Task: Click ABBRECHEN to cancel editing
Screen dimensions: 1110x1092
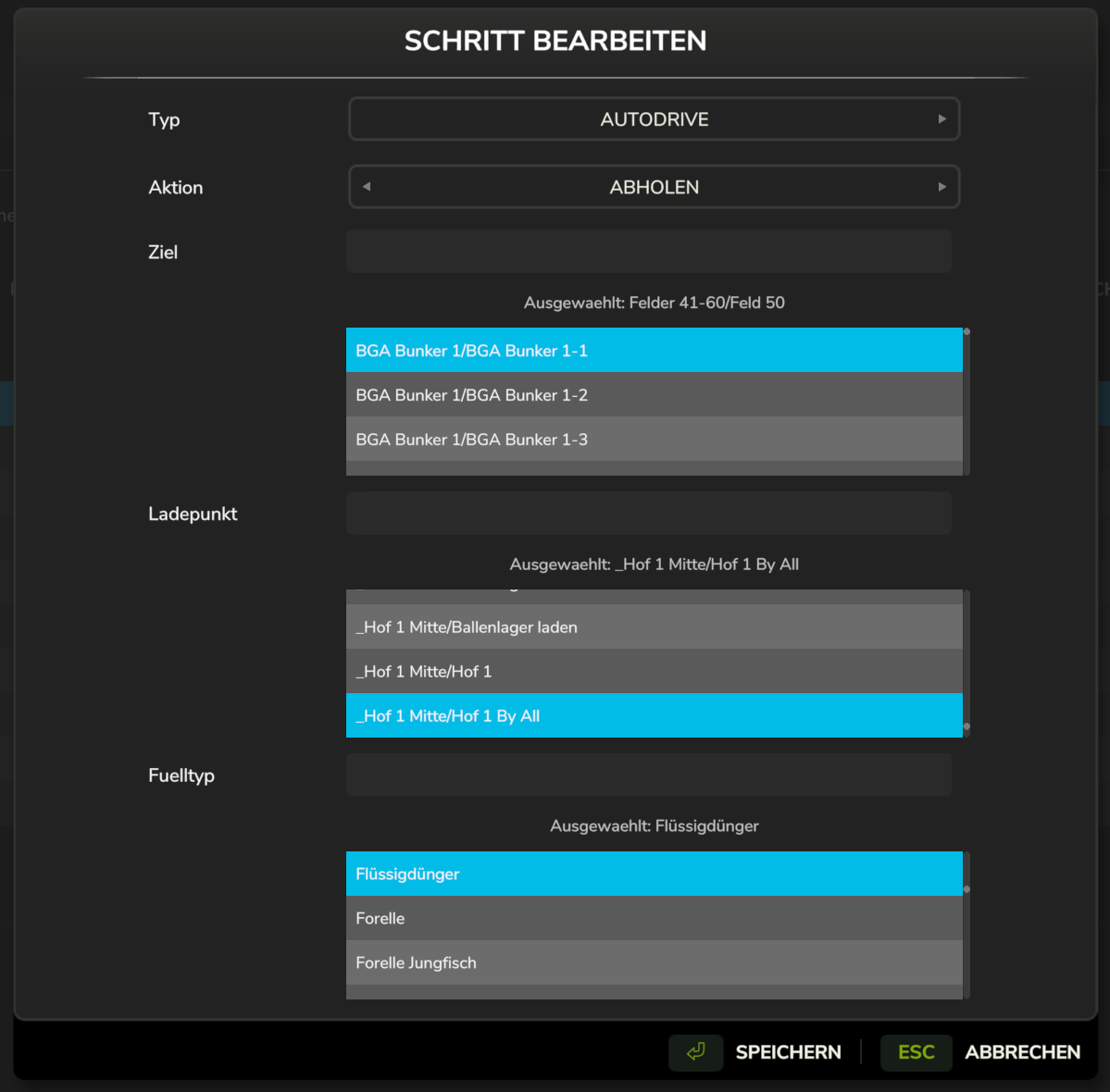Action: (1022, 1052)
